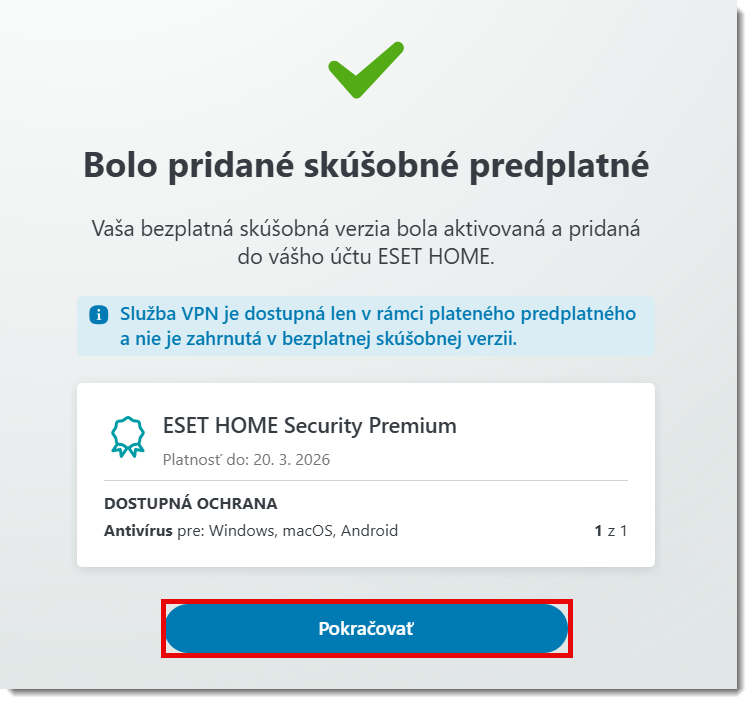
Task: Click the notice line starting "a nie je zahrnutá"
Action: point(318,339)
